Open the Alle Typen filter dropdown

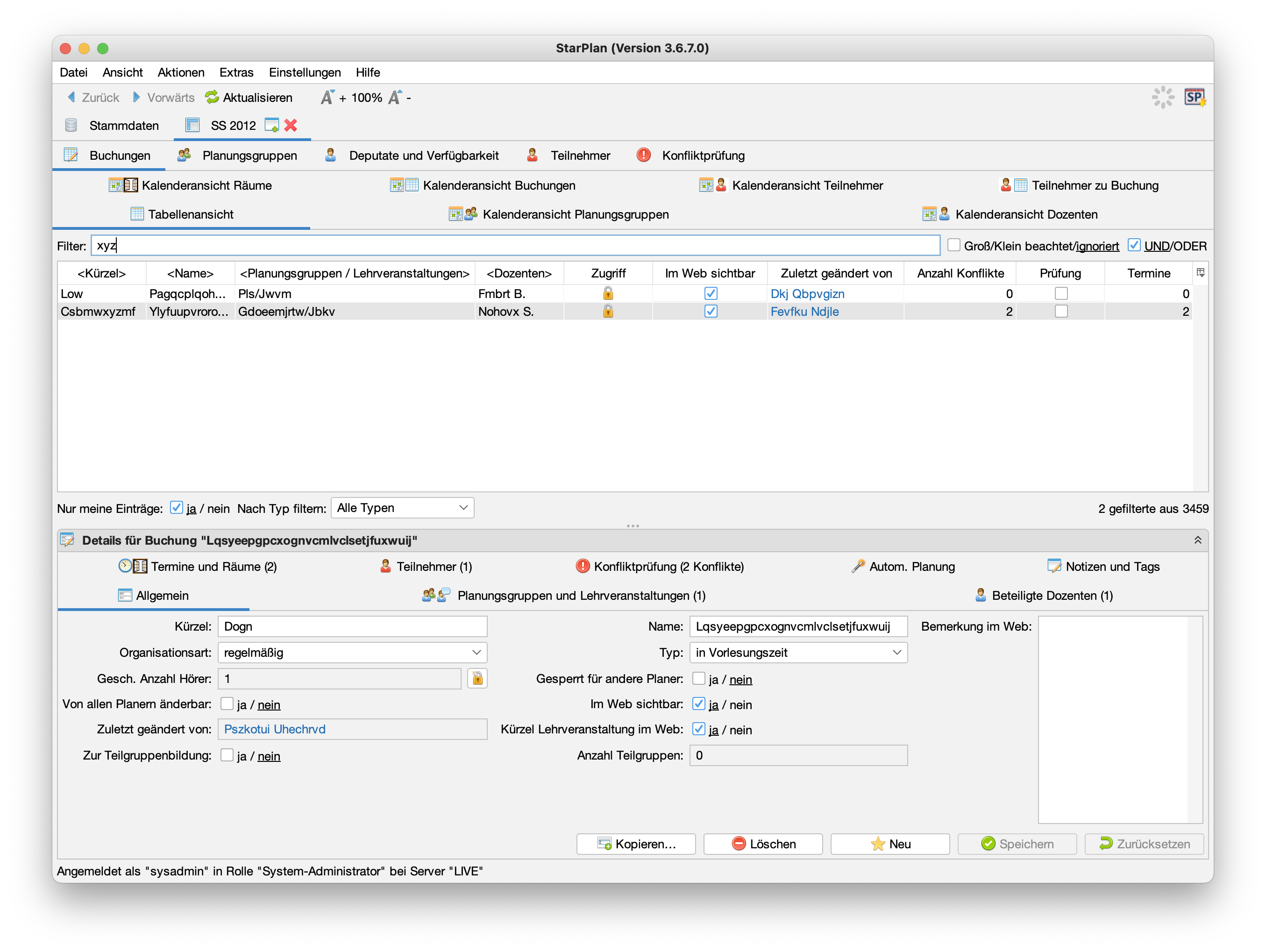[x=402, y=508]
